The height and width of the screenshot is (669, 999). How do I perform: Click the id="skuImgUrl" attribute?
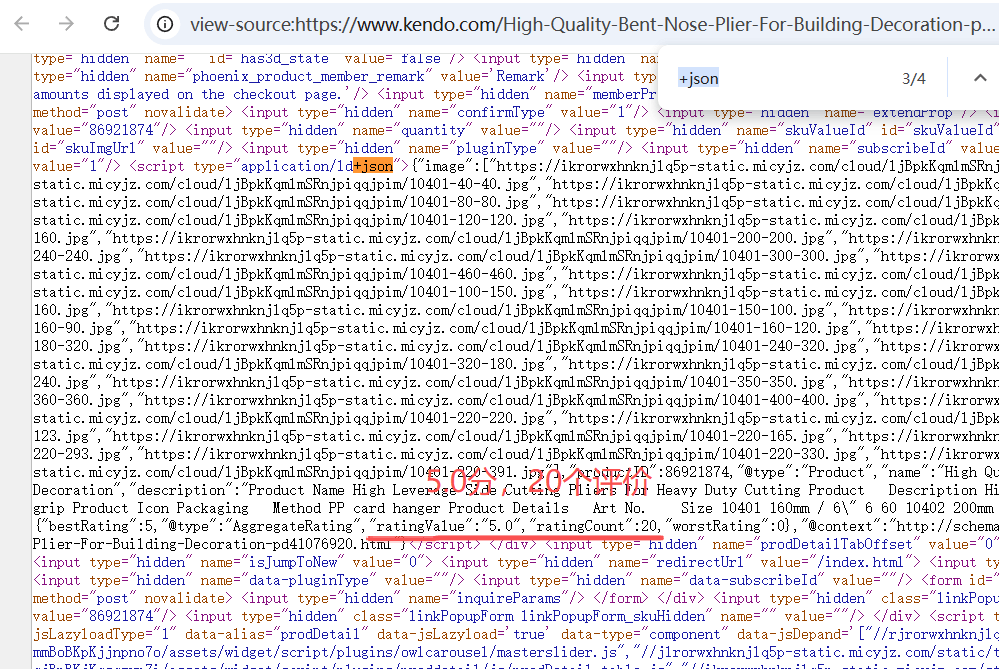[89, 148]
